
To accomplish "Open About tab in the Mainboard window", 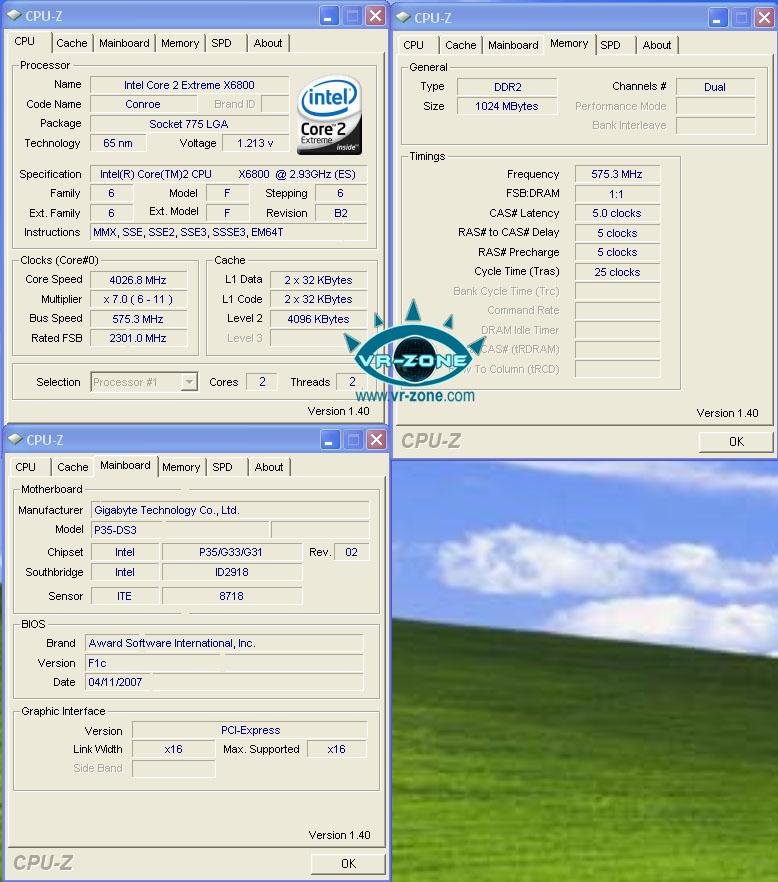I will tap(269, 467).
